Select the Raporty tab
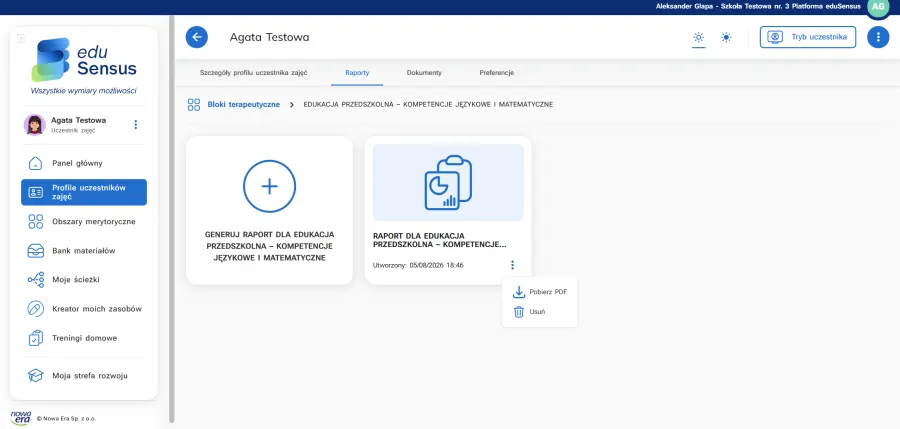Screen dimensions: 900x429 point(357,73)
